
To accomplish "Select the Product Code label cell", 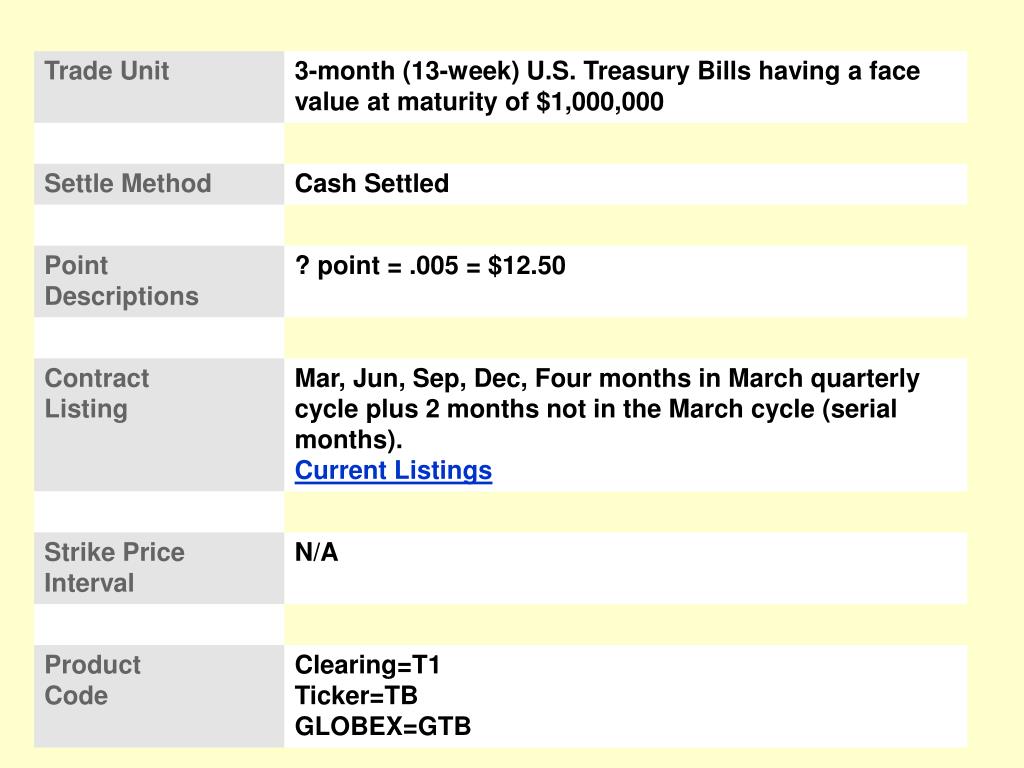I will 159,696.
